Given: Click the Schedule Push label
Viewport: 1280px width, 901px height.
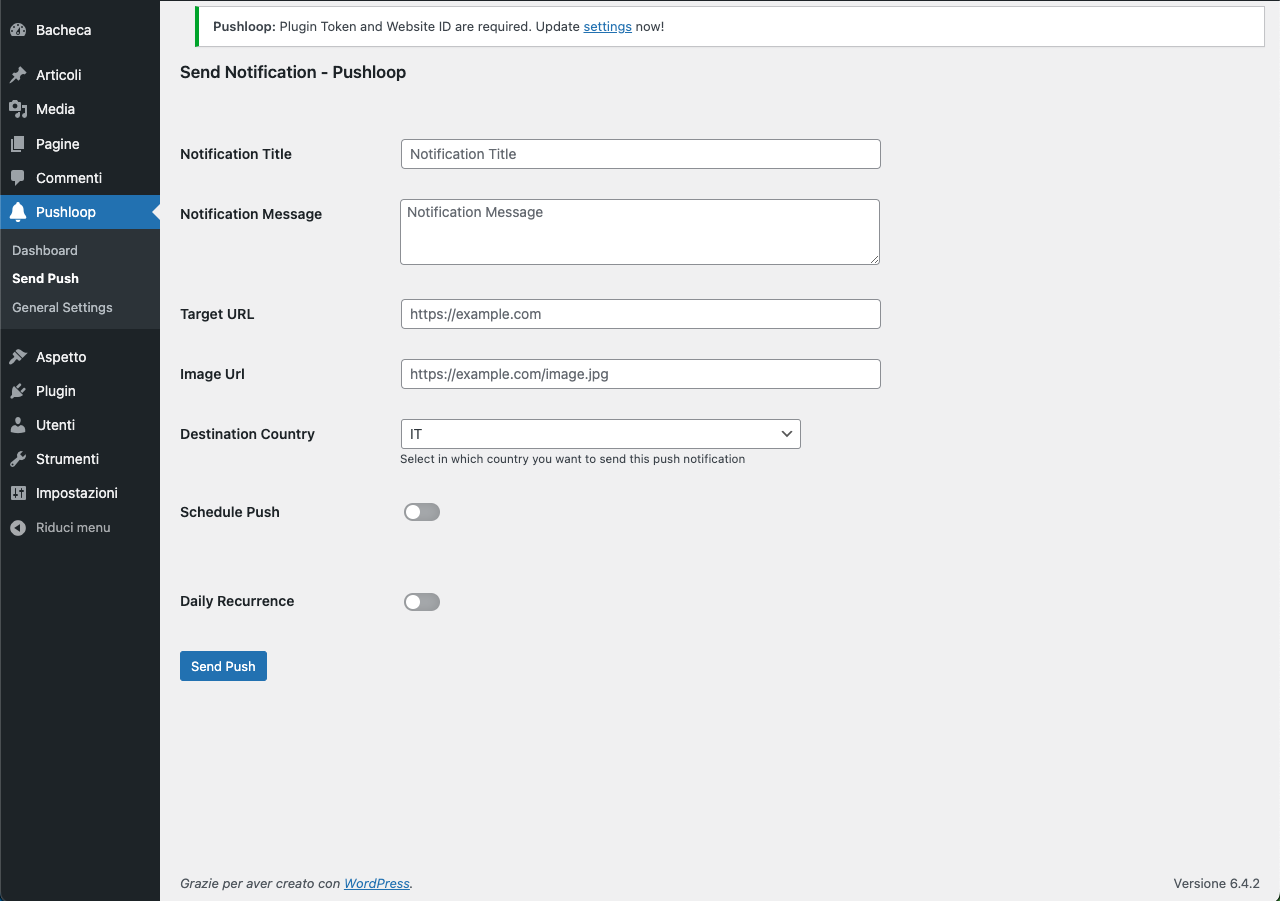Looking at the screenshot, I should point(230,512).
